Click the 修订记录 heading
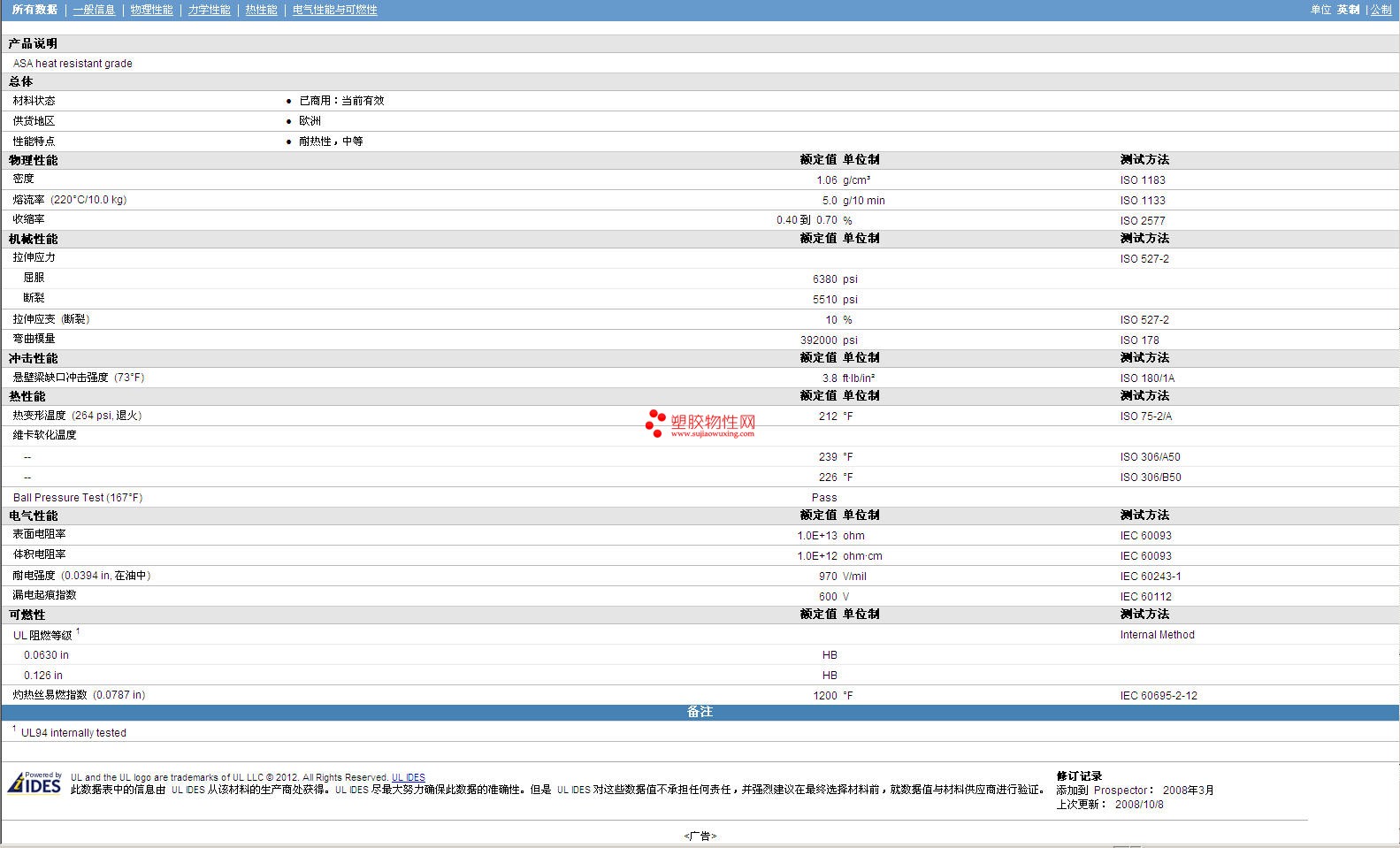Image resolution: width=1400 pixels, height=848 pixels. pyautogui.click(x=1079, y=776)
